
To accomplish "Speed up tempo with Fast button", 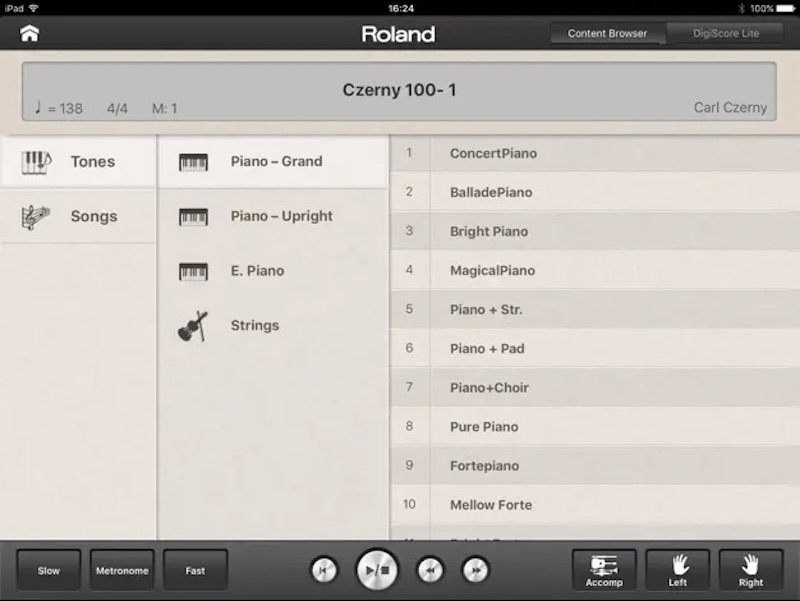I will click(x=195, y=570).
